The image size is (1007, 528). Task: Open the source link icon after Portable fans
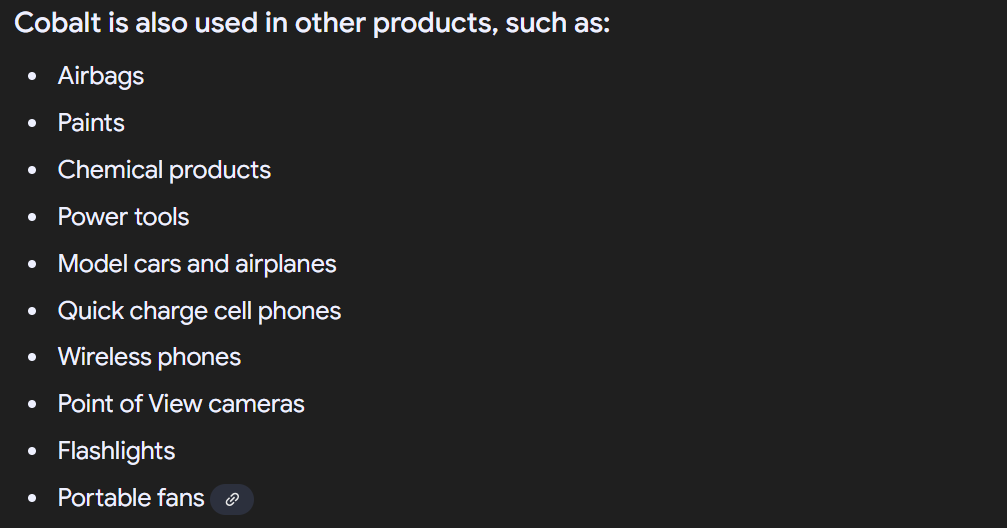[232, 499]
